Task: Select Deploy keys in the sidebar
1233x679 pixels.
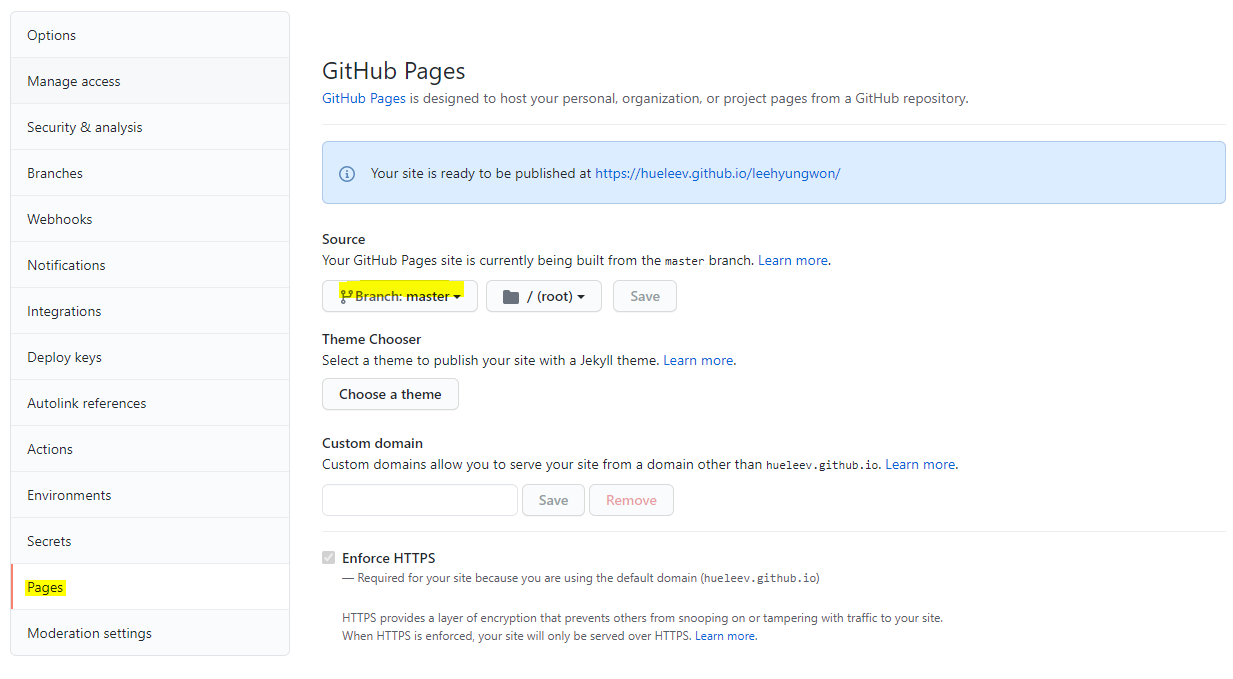Action: point(150,357)
